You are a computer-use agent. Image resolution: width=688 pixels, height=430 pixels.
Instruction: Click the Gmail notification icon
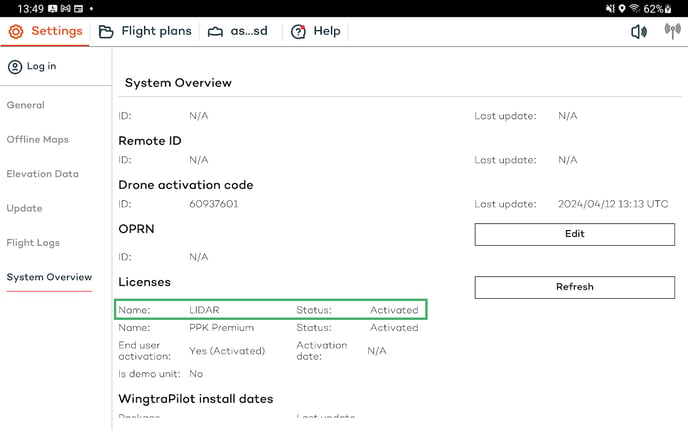click(x=66, y=8)
